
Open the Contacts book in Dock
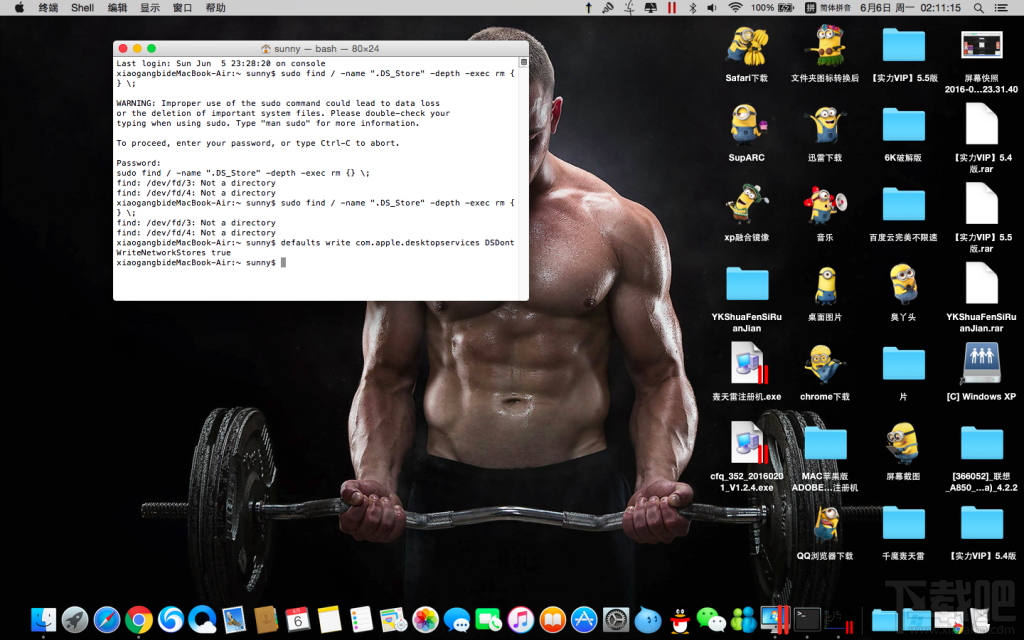click(266, 619)
